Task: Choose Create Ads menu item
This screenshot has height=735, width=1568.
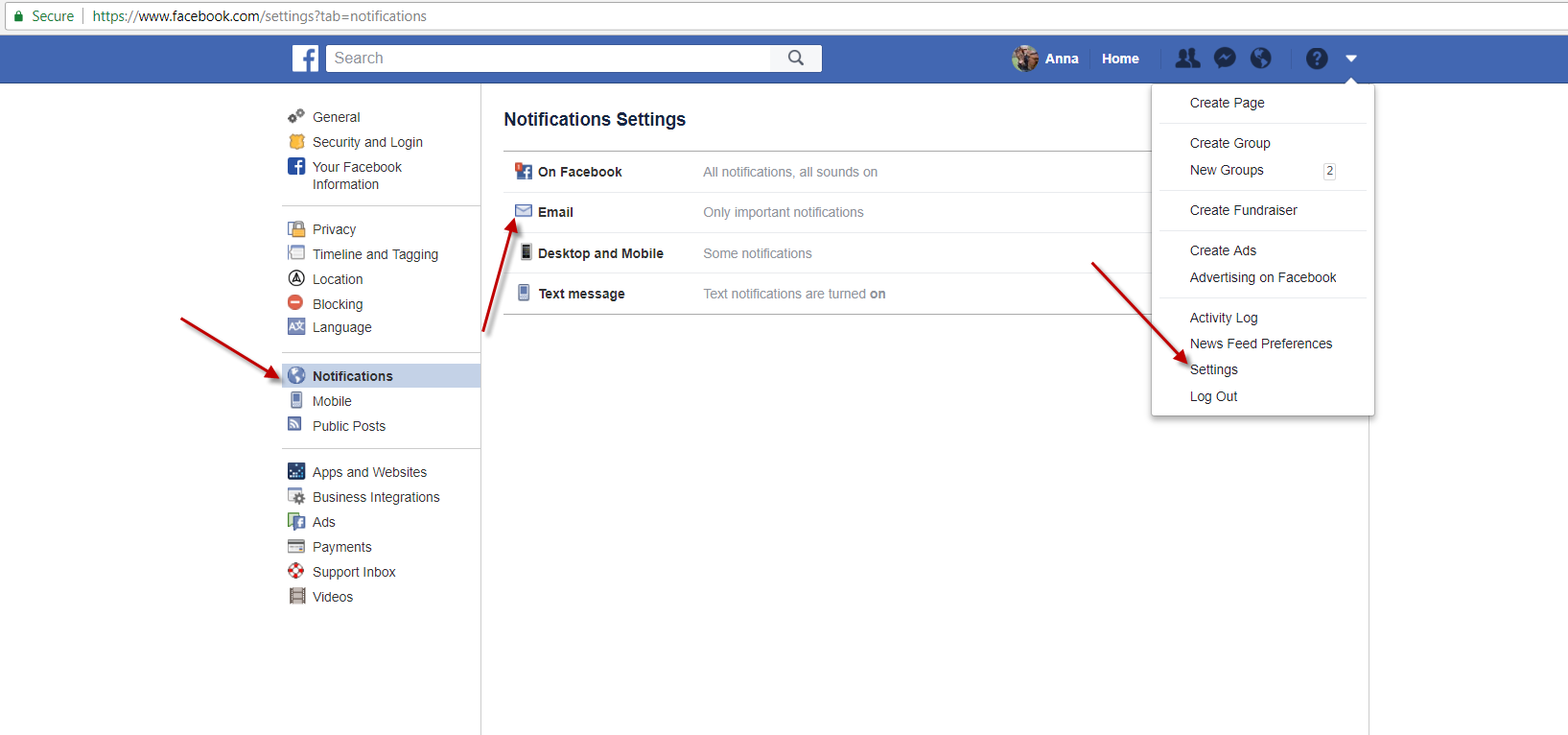Action: [x=1223, y=250]
